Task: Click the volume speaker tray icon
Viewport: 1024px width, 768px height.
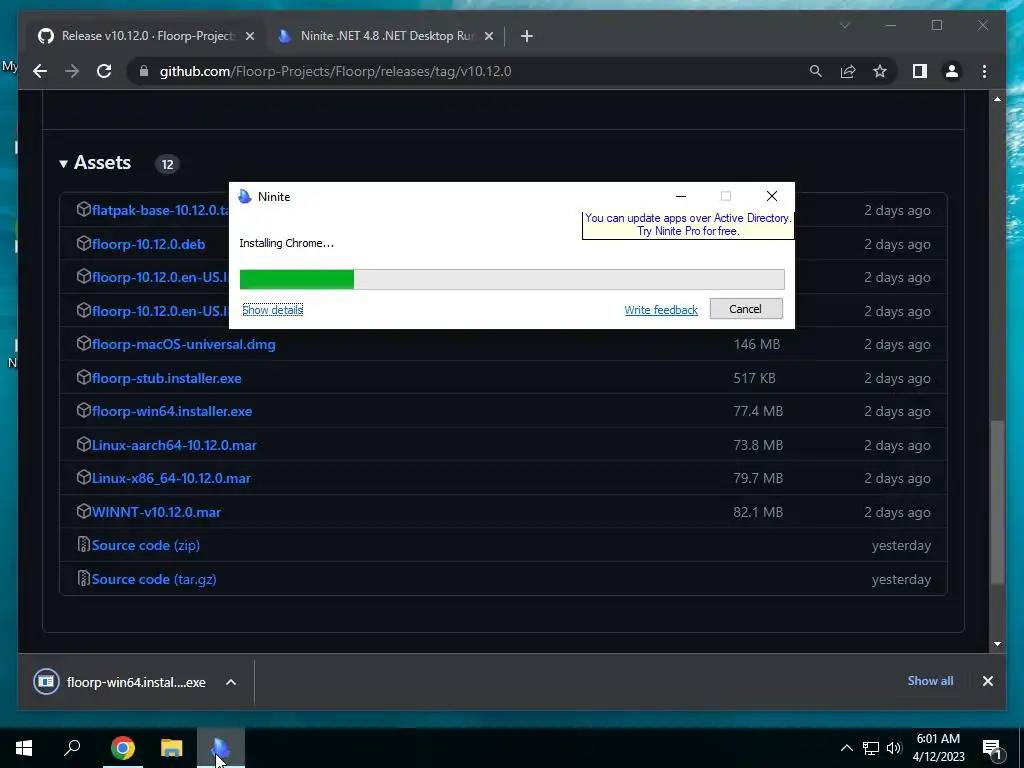Action: (894, 748)
